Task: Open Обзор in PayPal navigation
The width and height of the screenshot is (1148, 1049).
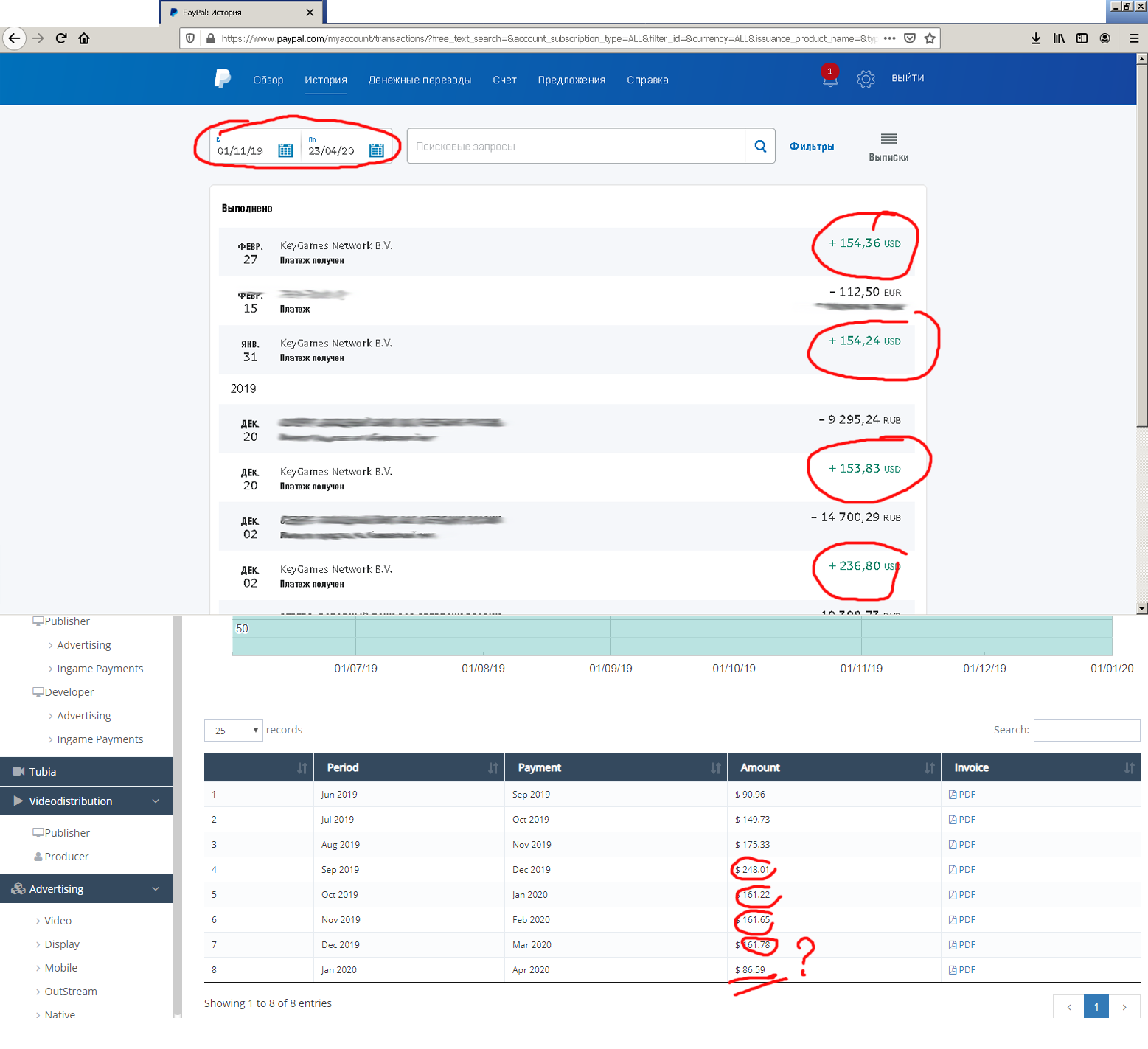Action: pos(268,80)
